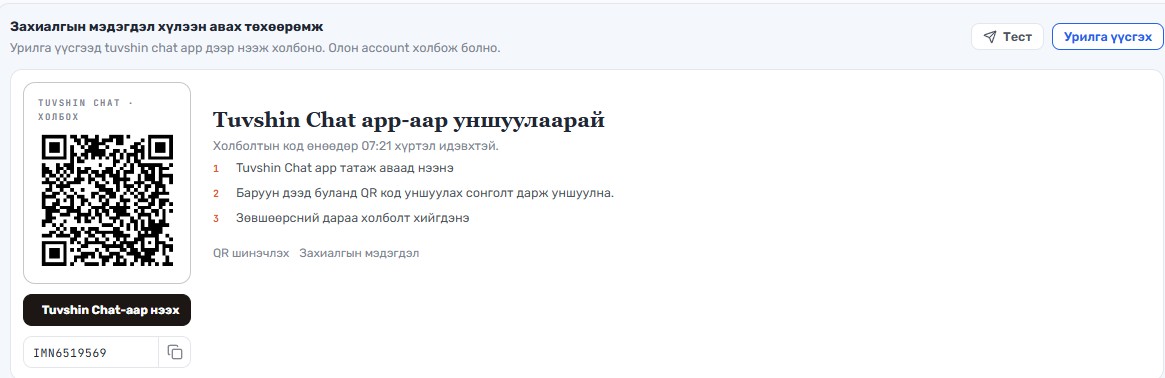Copy the IMN6519569 code using the copy icon
Viewport: 1165px width, 378px height.
[x=175, y=352]
